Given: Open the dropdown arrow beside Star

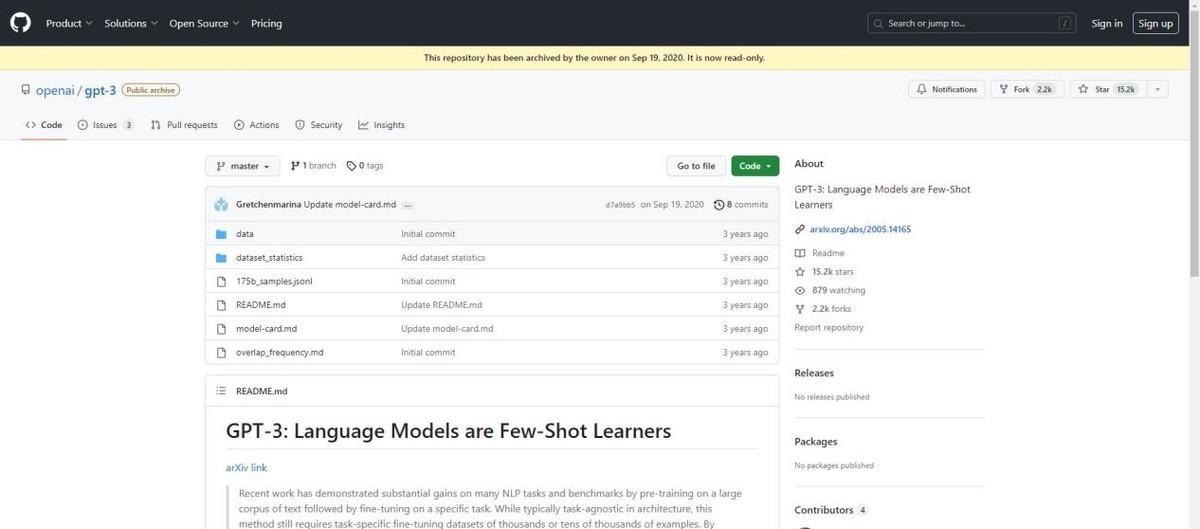Looking at the screenshot, I should click(x=1157, y=89).
